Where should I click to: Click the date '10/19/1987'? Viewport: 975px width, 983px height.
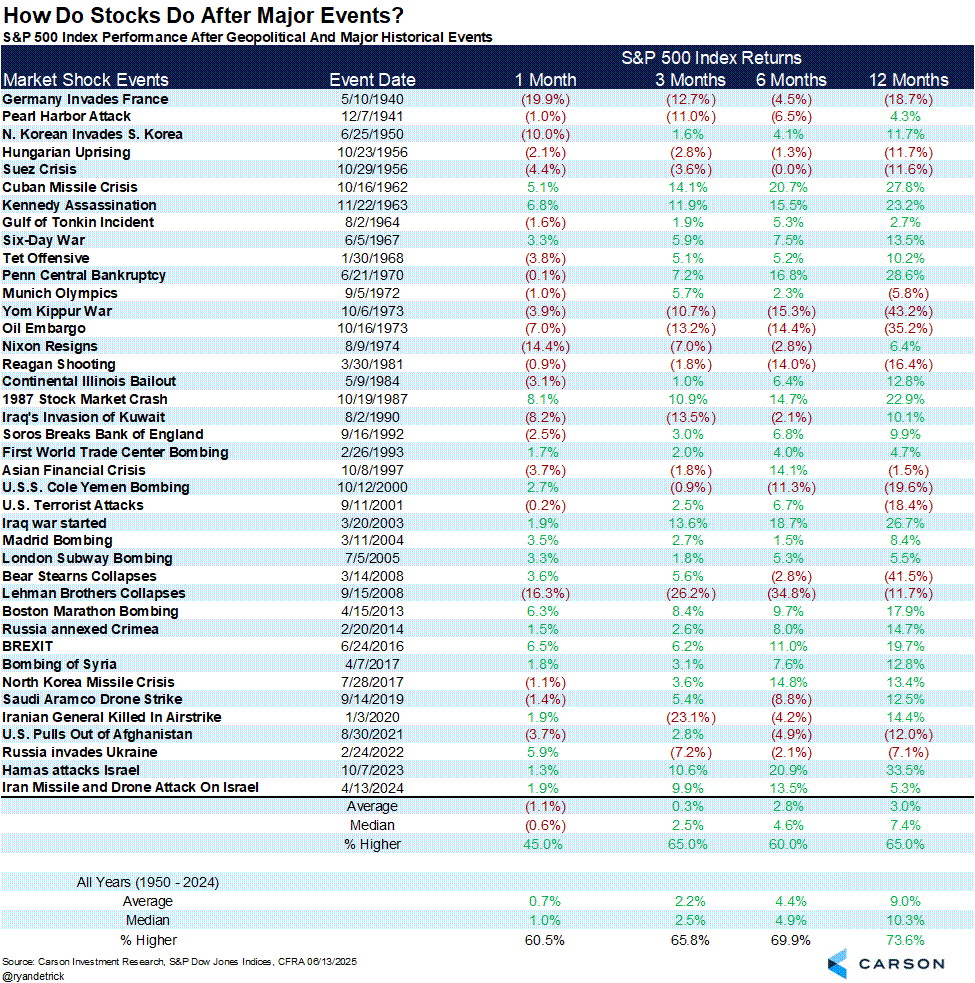point(372,399)
